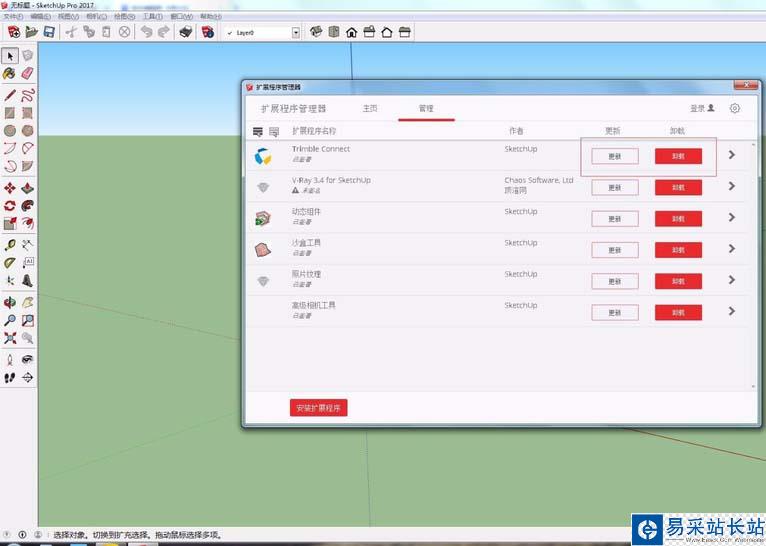Open a file with the folder icon
This screenshot has width=766, height=546.
[x=32, y=32]
